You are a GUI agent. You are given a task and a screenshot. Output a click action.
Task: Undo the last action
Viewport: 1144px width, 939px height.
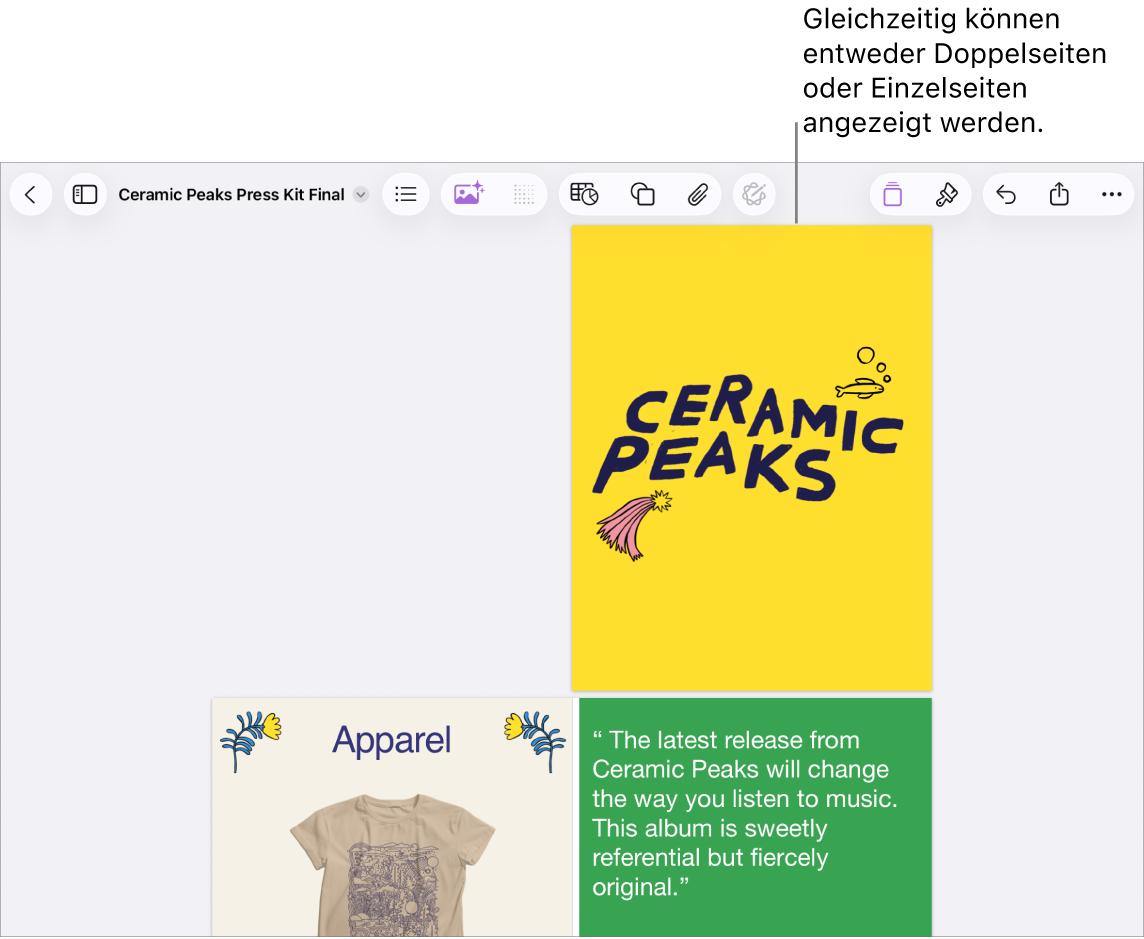pos(1006,195)
